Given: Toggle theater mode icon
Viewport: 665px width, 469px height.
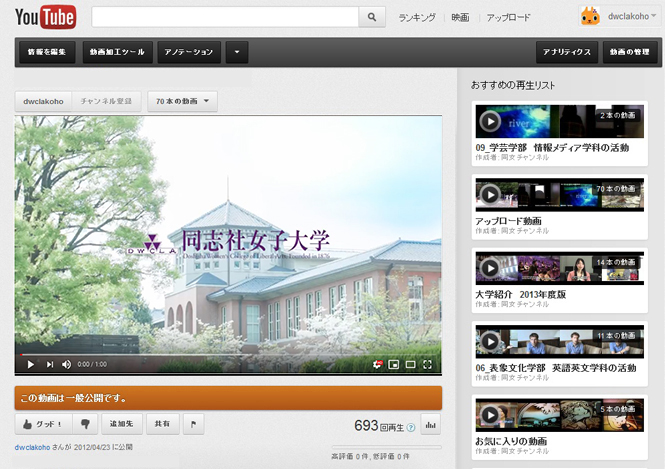Looking at the screenshot, I should pos(411,364).
